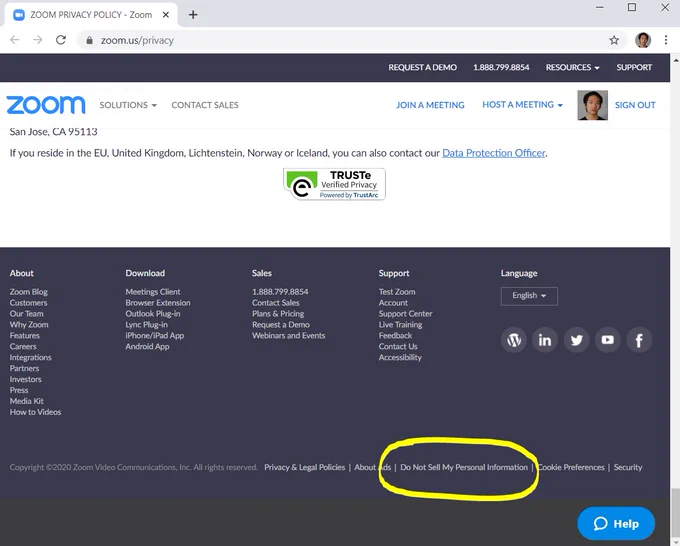Open Accessibility footer link
Viewport: 680px width, 546px height.
400,357
